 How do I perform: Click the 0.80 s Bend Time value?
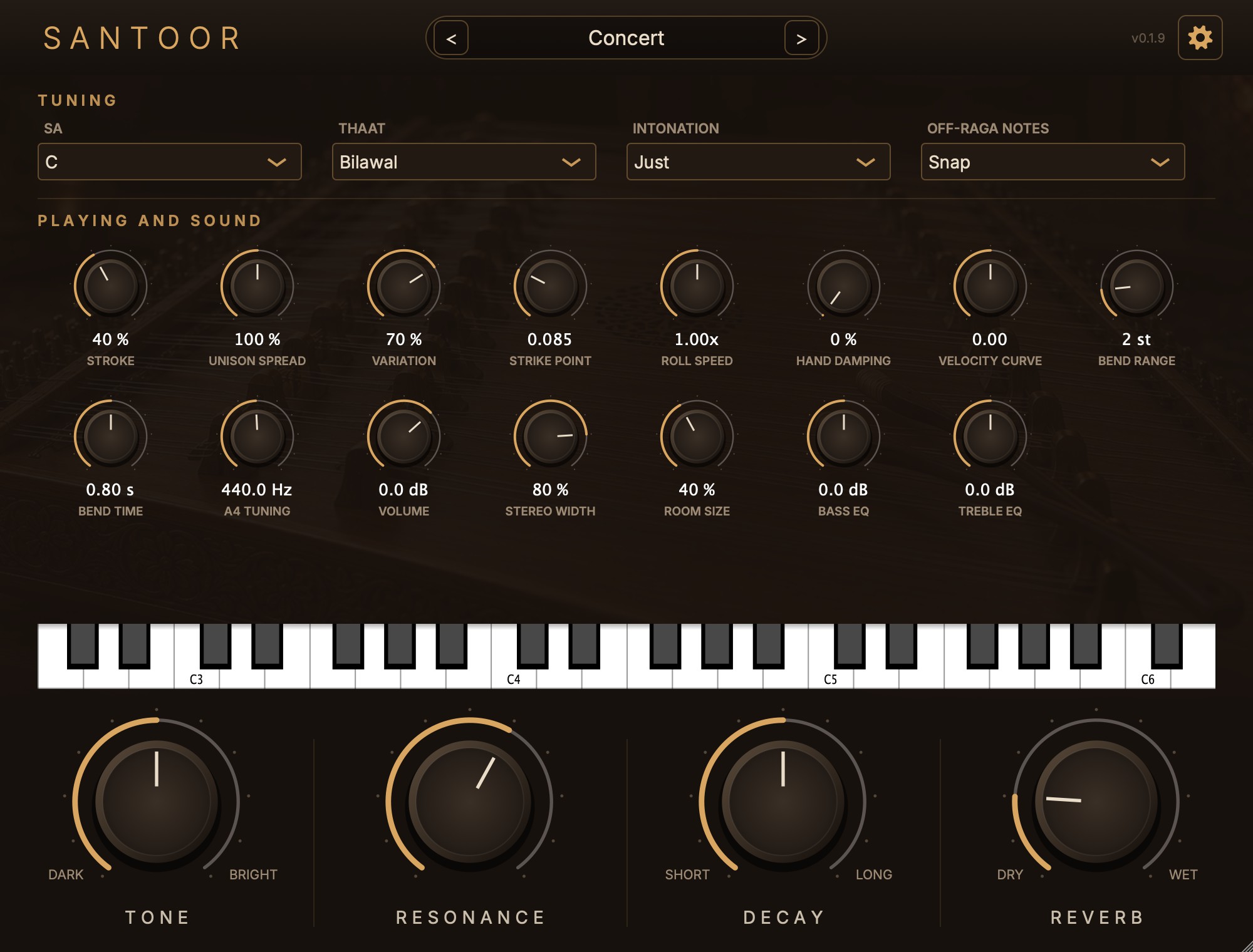point(110,490)
